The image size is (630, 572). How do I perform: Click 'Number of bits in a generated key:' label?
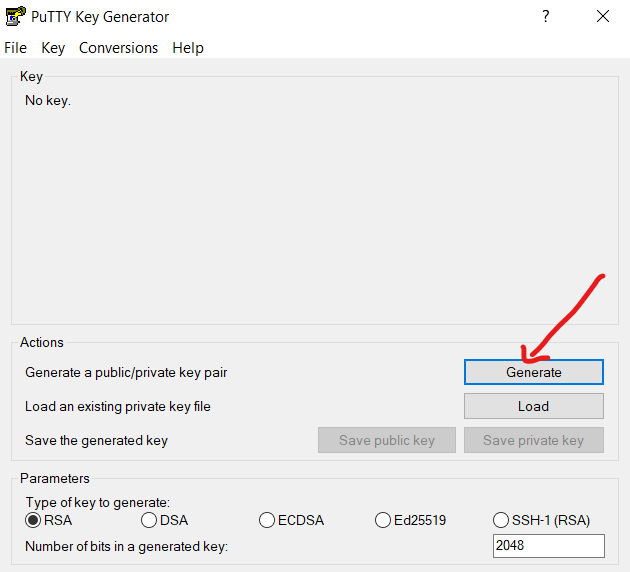pos(127,547)
